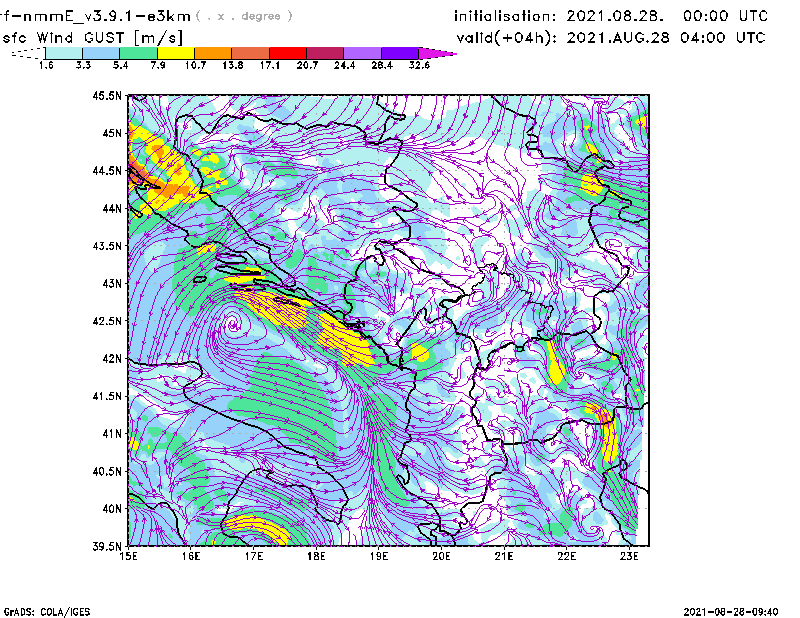The width and height of the screenshot is (800, 618).
Task: Click the model name e3km title text
Action: pyautogui.click(x=95, y=16)
